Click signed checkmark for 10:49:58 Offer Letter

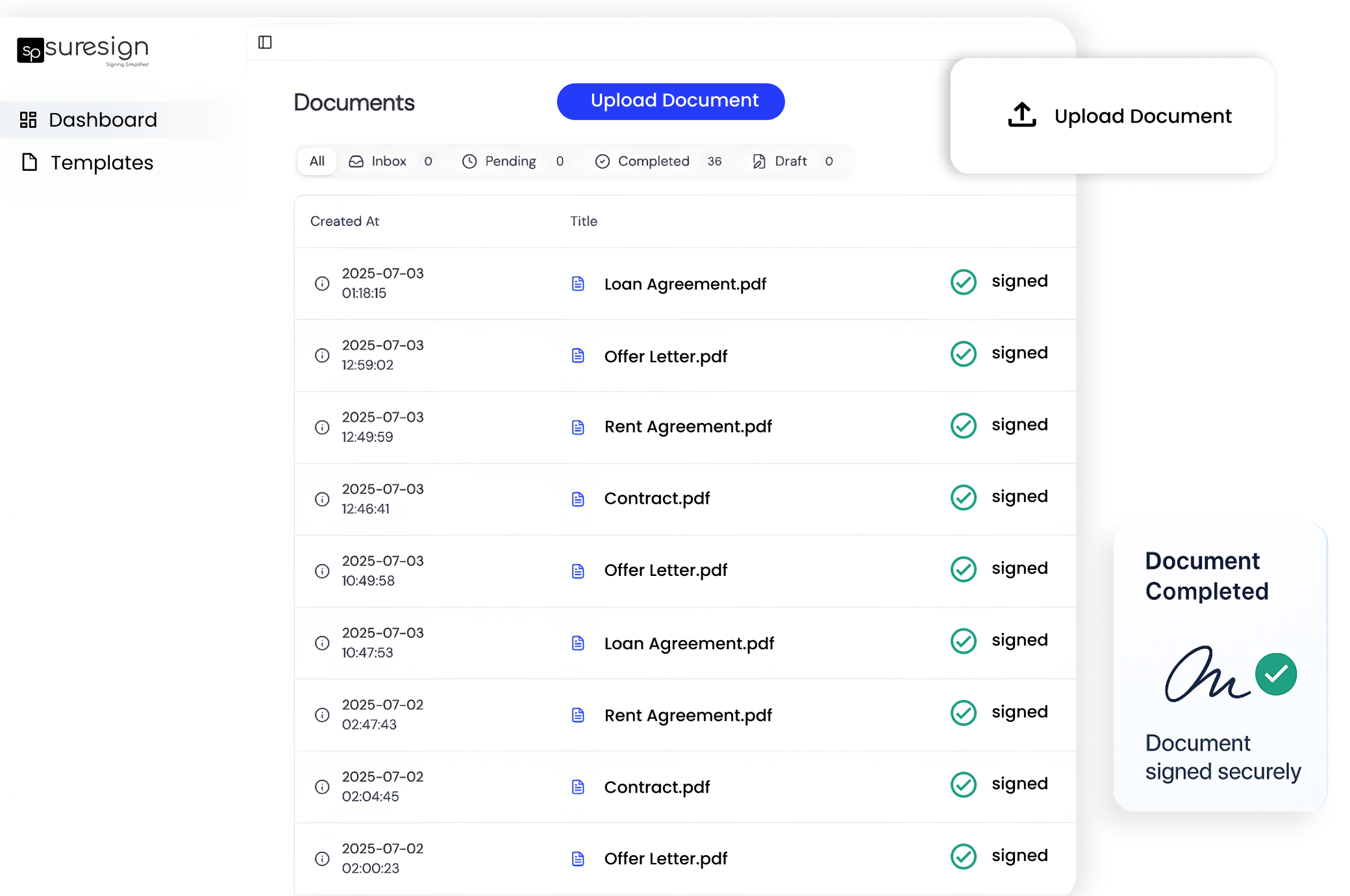[x=964, y=569]
